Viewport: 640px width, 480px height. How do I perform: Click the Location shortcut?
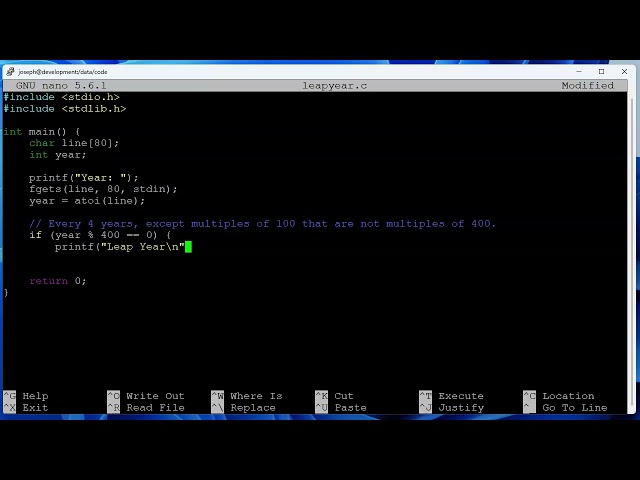[559, 396]
